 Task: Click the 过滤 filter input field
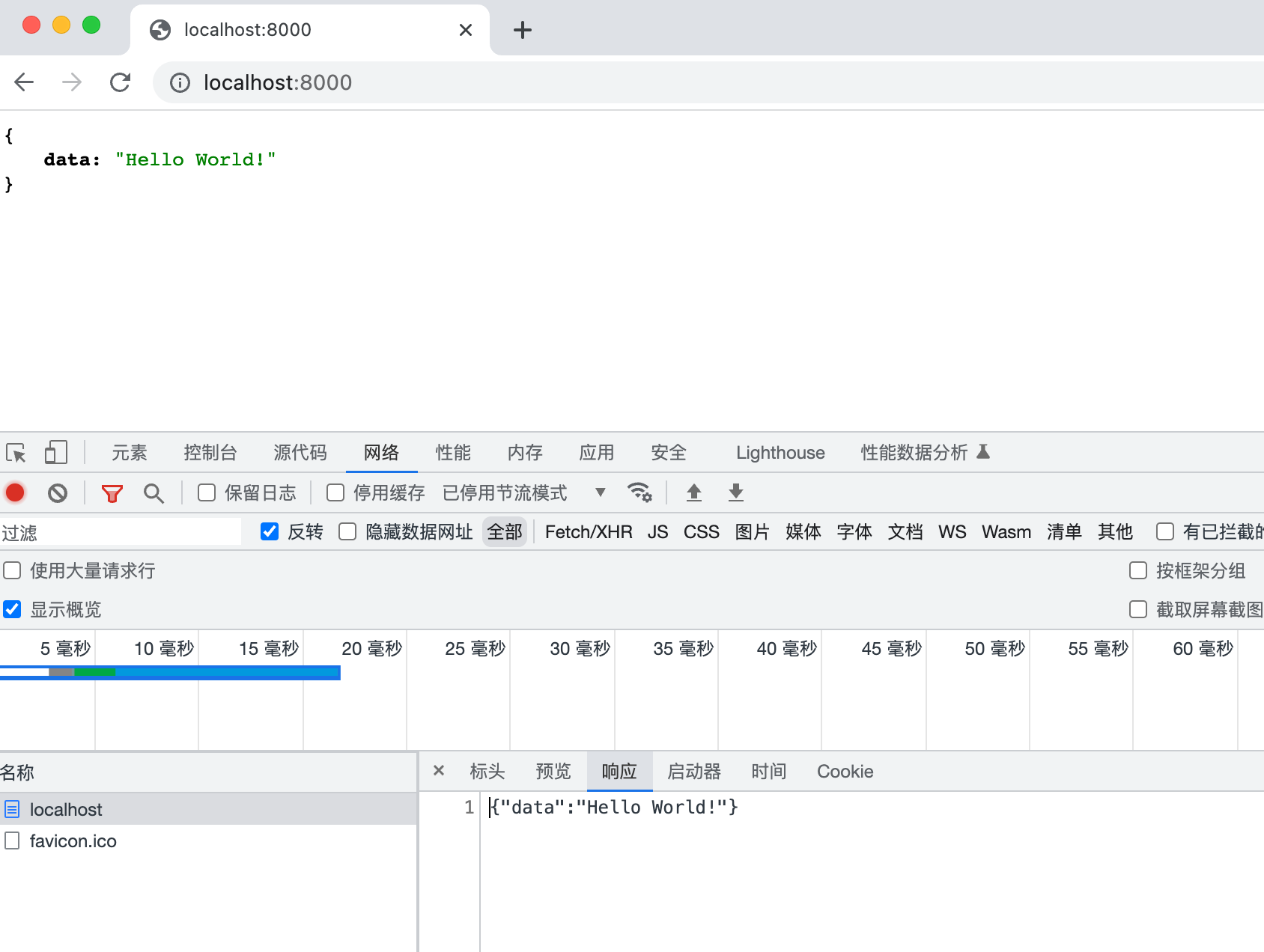121,532
